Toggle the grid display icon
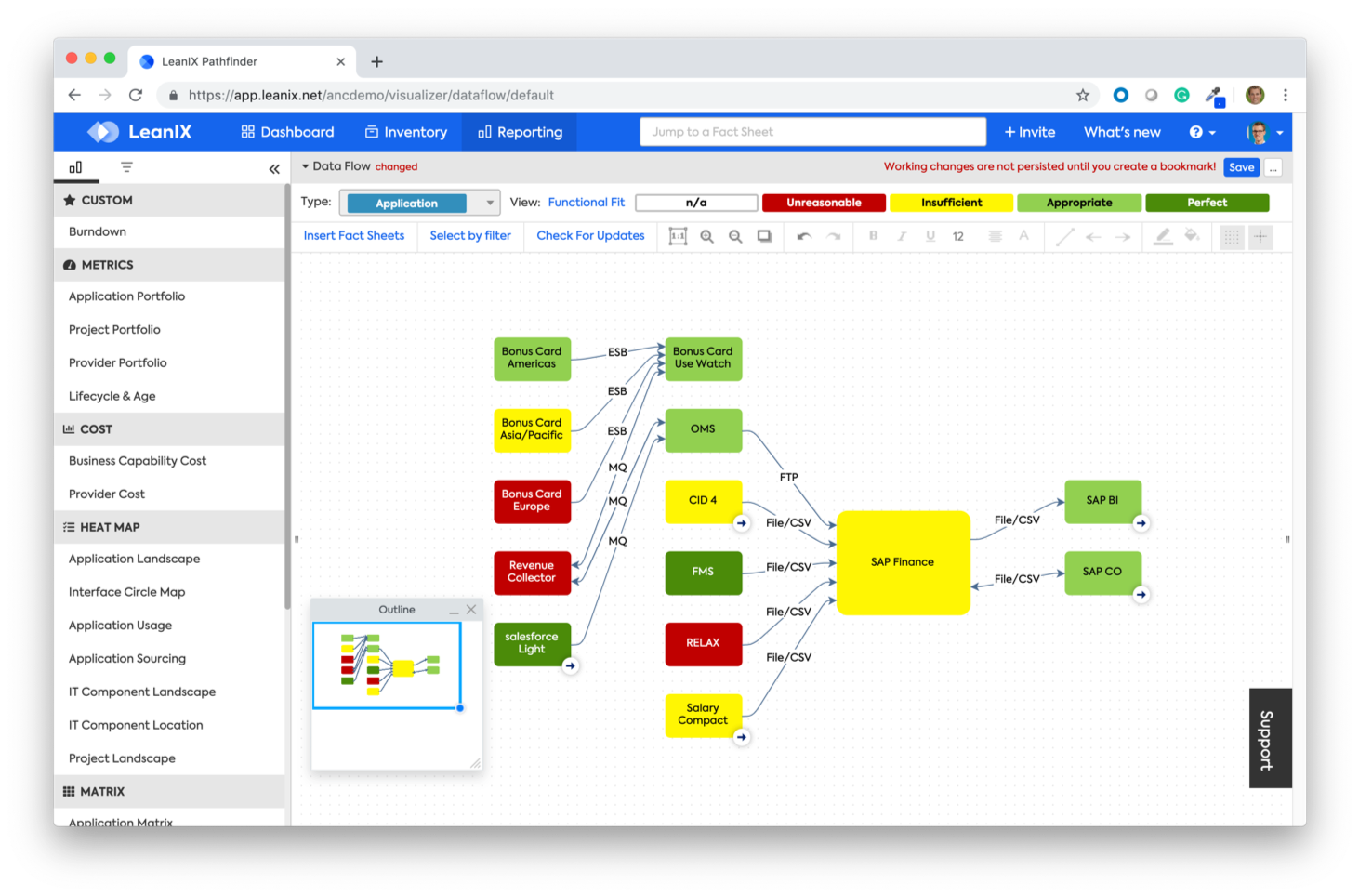This screenshot has height=896, width=1359. click(1231, 236)
